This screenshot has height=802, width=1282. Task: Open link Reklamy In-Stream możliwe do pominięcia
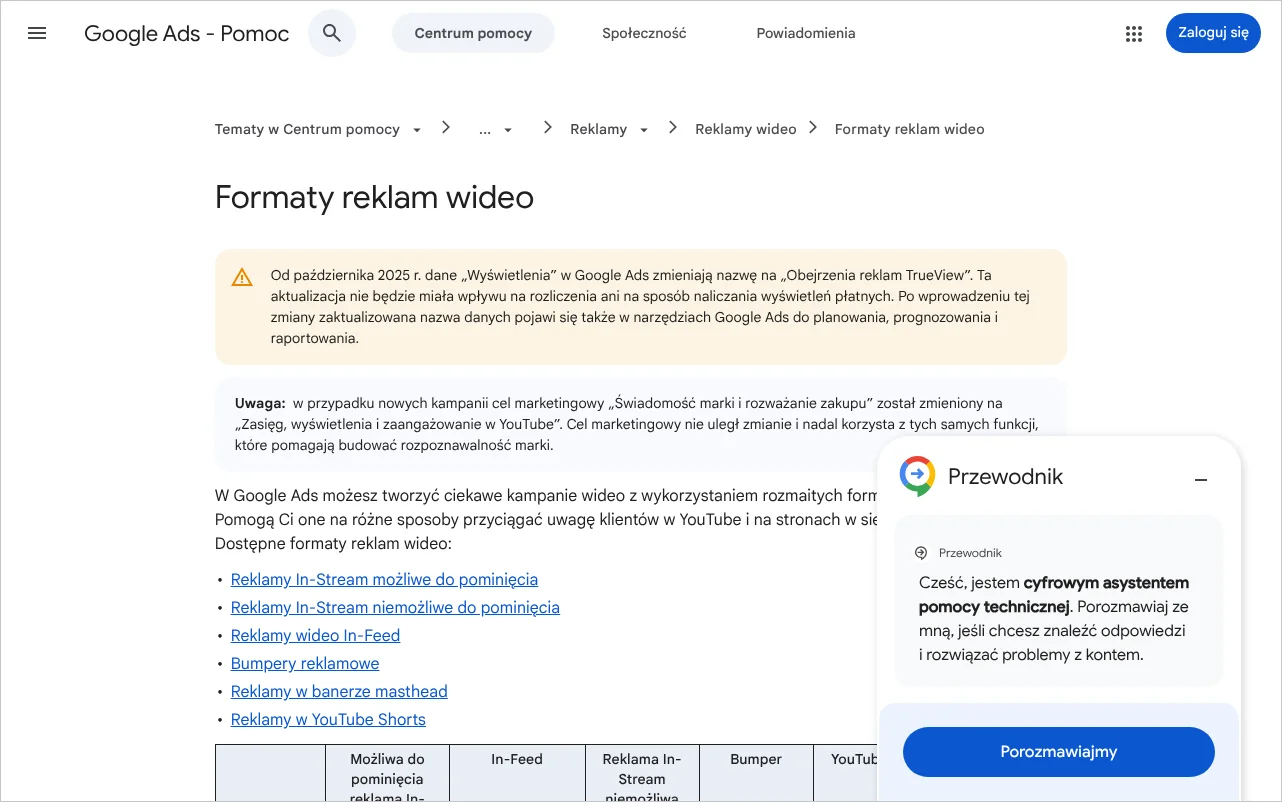tap(384, 580)
